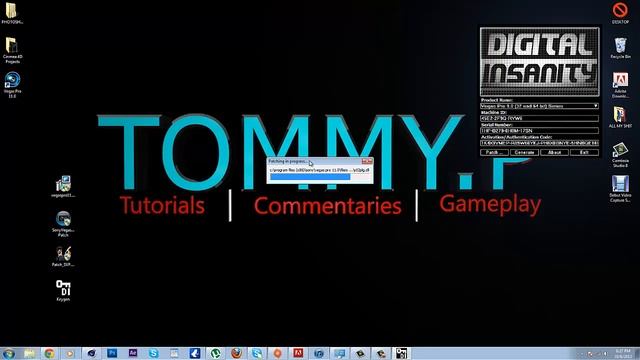Viewport: 640px width, 360px height.
Task: Open Photoshop from the taskbar
Action: coord(112,353)
